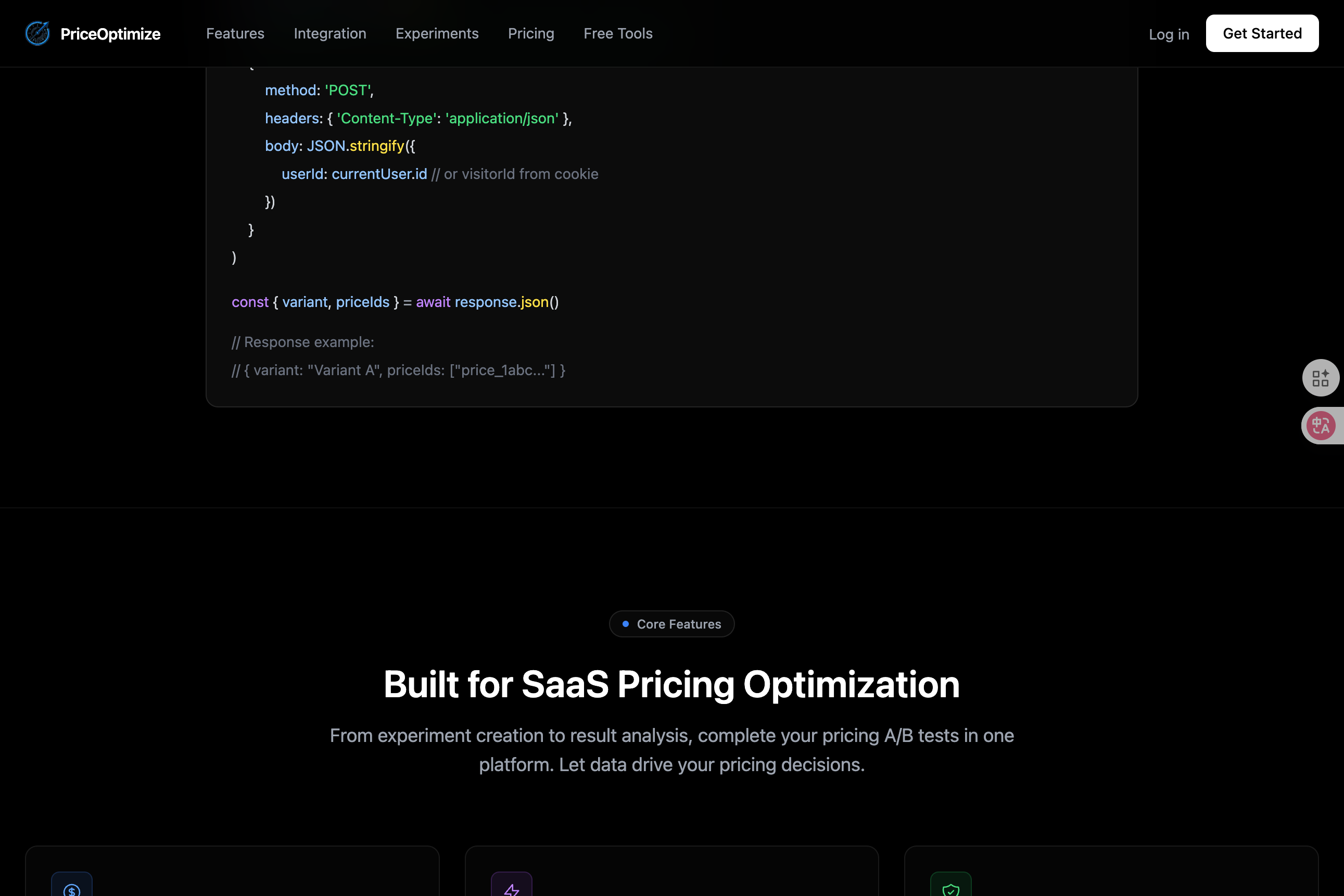Click the "Built for SaaS Pricing Optimization" heading
The image size is (1344, 896).
click(x=671, y=685)
